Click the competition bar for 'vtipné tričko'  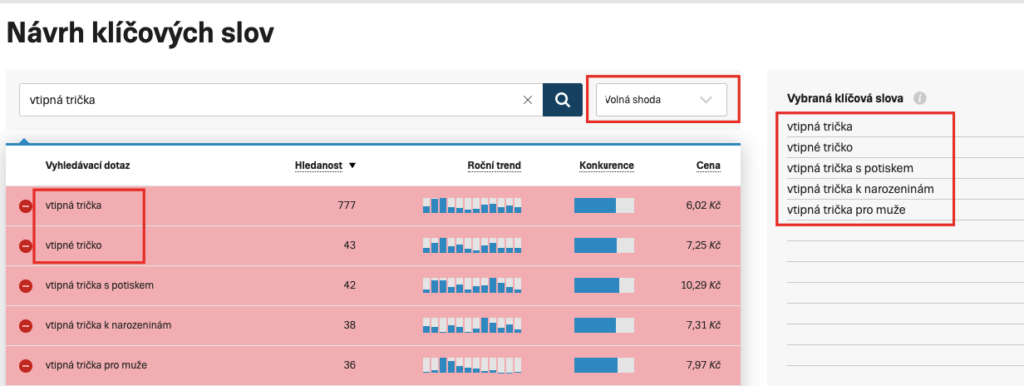tap(604, 246)
